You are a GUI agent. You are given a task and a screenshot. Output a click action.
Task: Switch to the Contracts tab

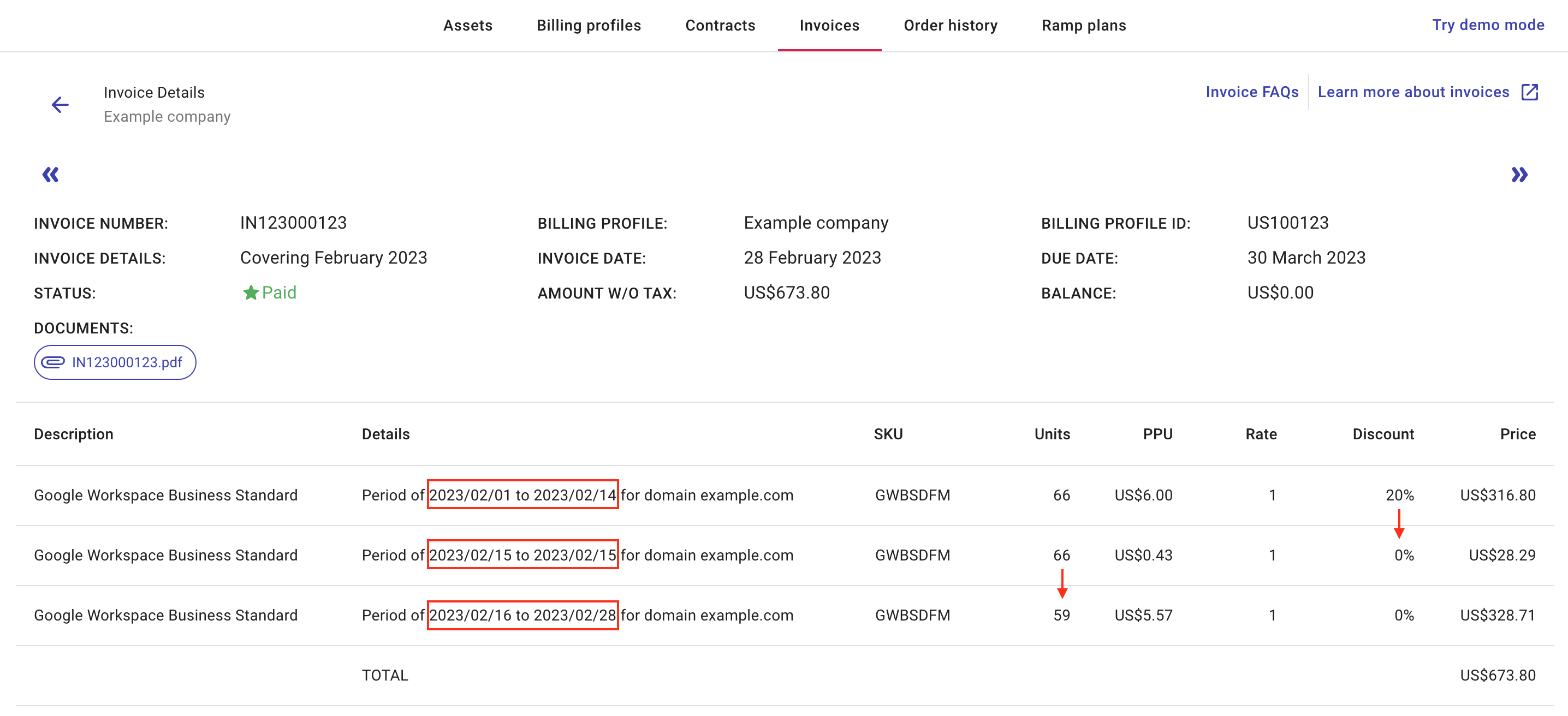click(720, 25)
